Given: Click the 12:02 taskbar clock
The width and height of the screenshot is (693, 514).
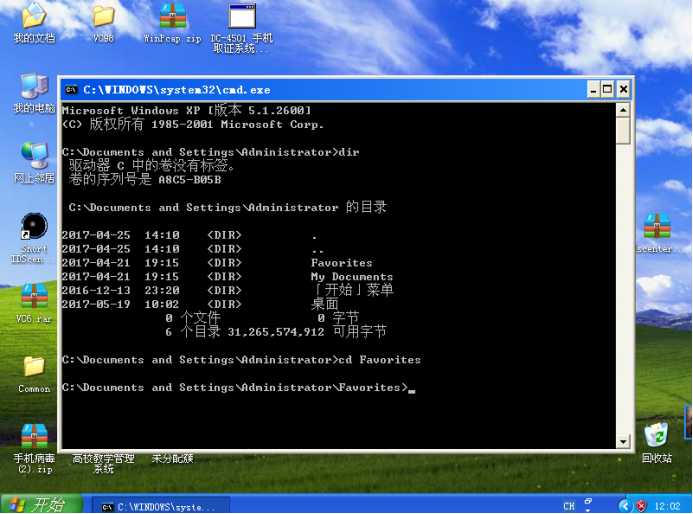Looking at the screenshot, I should pos(668,506).
